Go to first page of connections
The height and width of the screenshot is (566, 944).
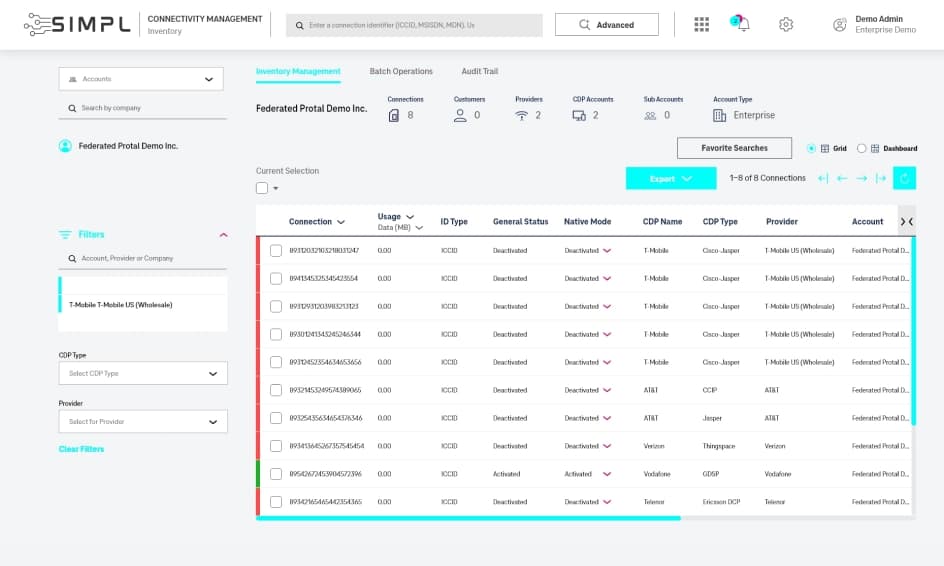pos(823,178)
